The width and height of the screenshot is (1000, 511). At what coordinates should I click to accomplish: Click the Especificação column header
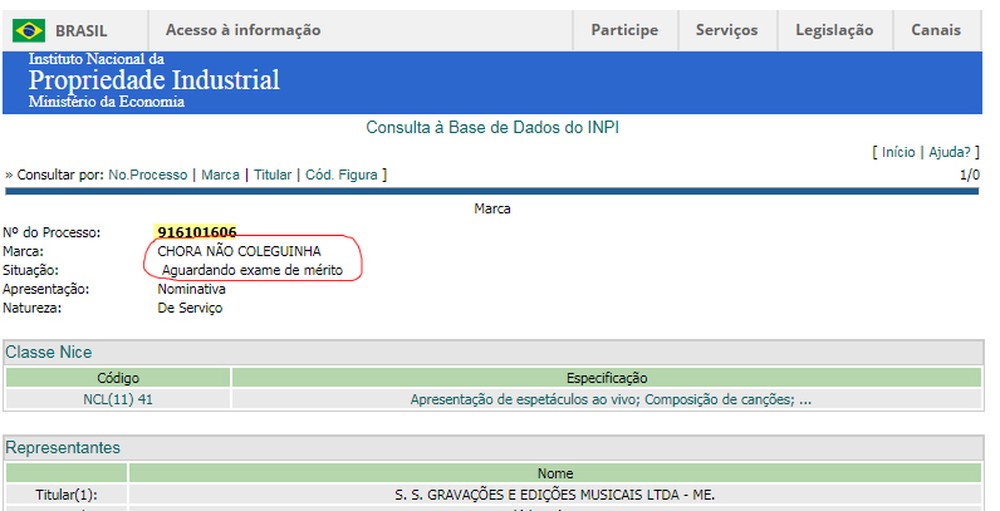pyautogui.click(x=607, y=378)
